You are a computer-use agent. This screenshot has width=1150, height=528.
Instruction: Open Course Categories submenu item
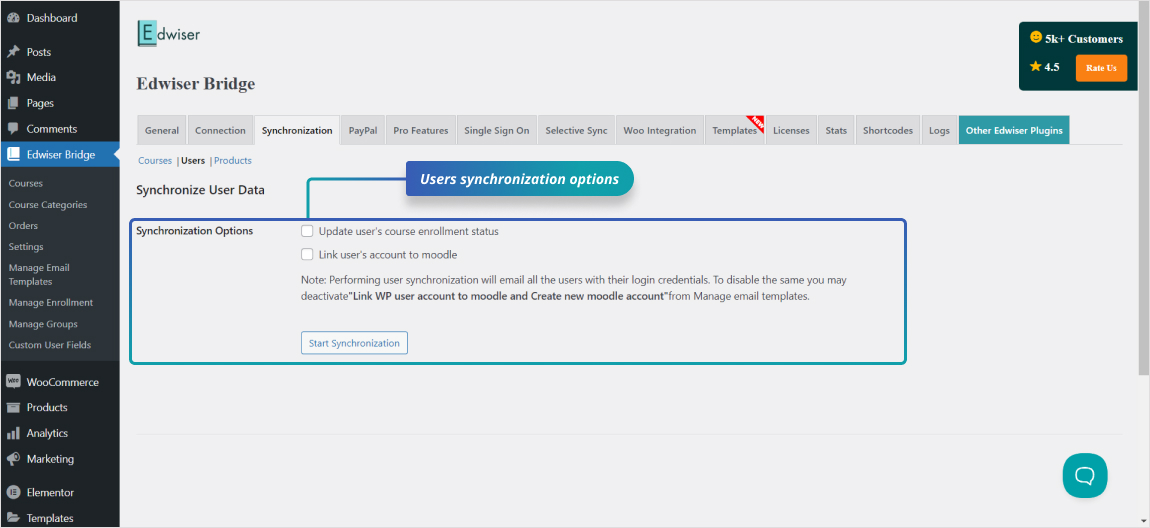(x=48, y=205)
